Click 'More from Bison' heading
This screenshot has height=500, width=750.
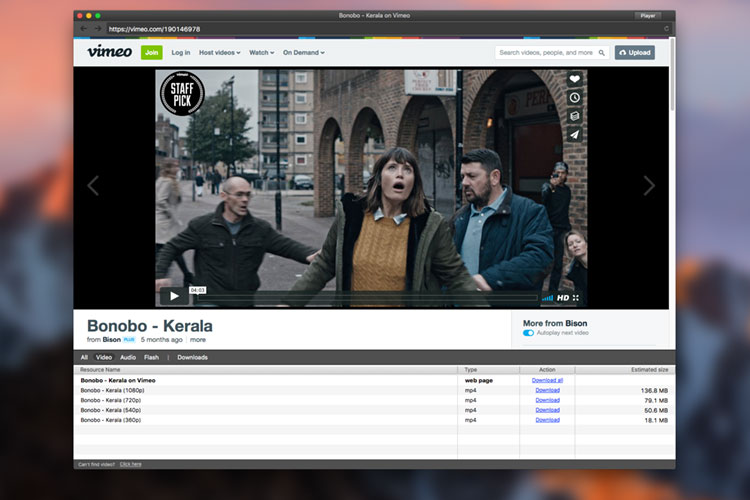[555, 323]
